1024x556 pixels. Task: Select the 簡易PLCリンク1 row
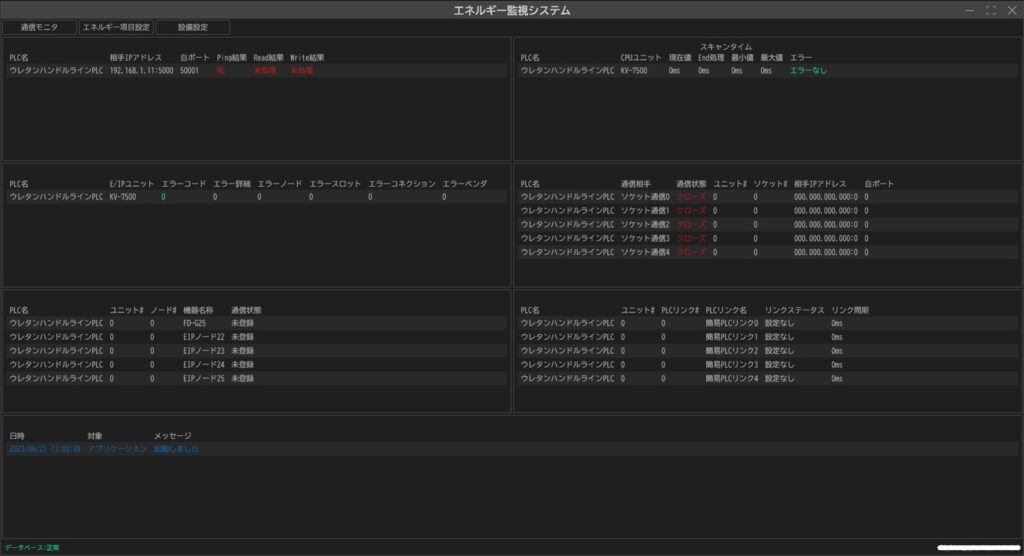click(767, 336)
